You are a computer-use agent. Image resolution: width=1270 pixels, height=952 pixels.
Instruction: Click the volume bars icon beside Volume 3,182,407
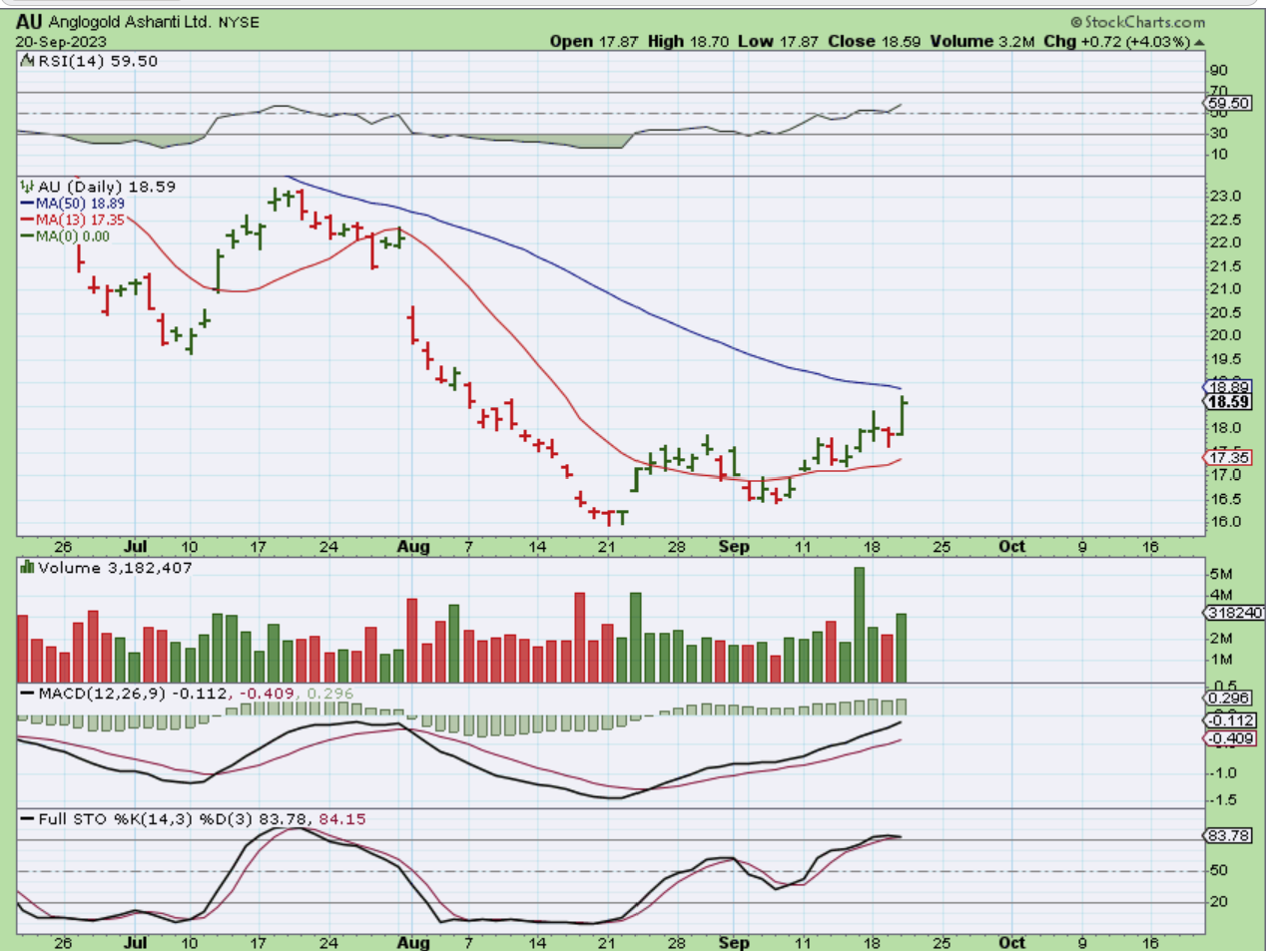[x=27, y=568]
